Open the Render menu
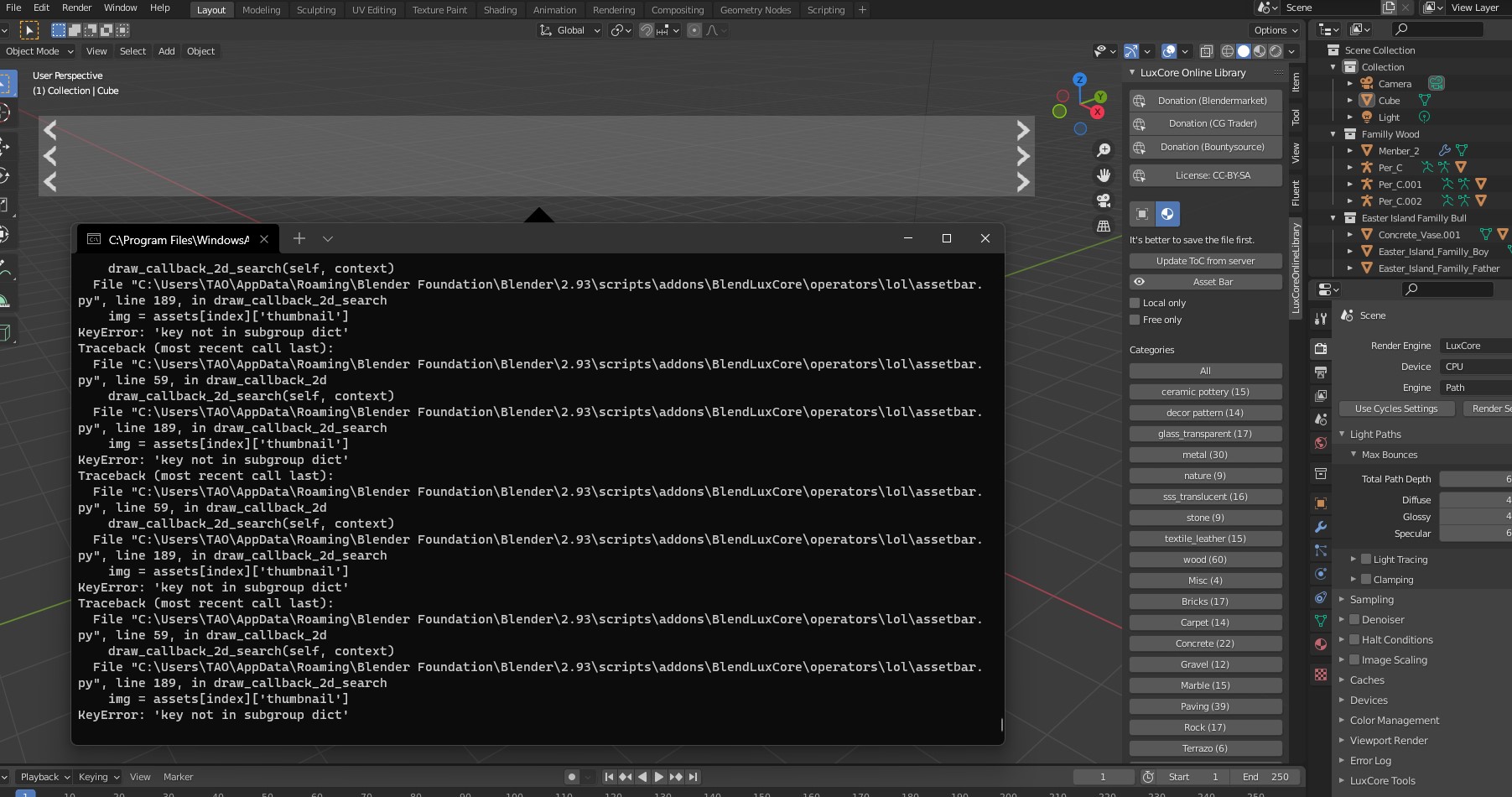This screenshot has height=797, width=1512. pos(76,8)
